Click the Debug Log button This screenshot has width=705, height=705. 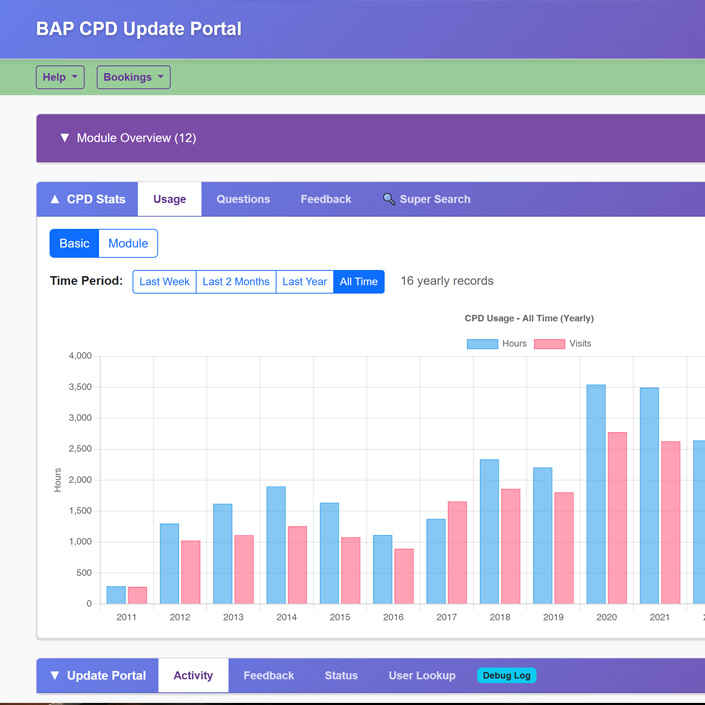point(506,676)
